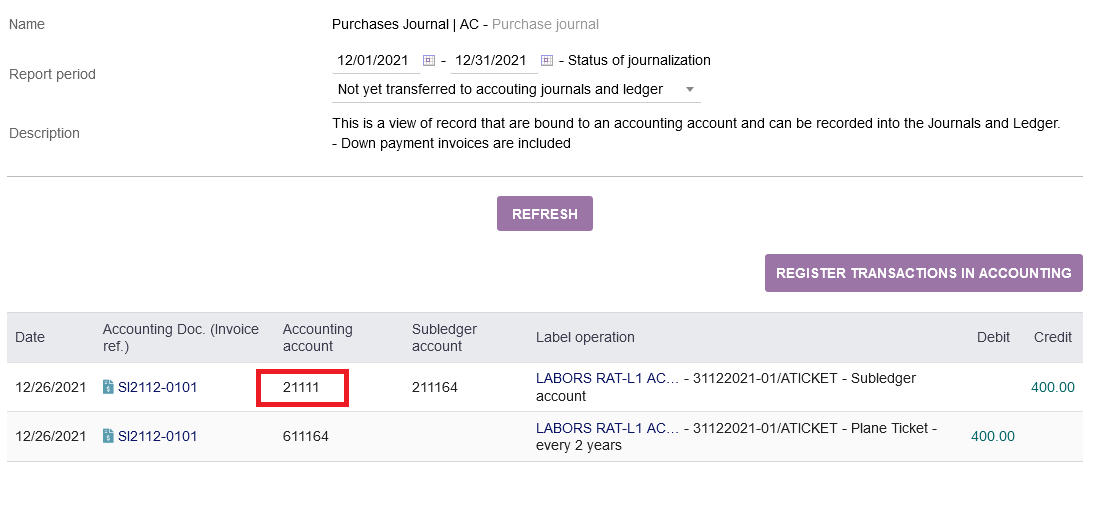
Task: Click invoice icon in second SI2112-0101 row
Action: point(108,436)
